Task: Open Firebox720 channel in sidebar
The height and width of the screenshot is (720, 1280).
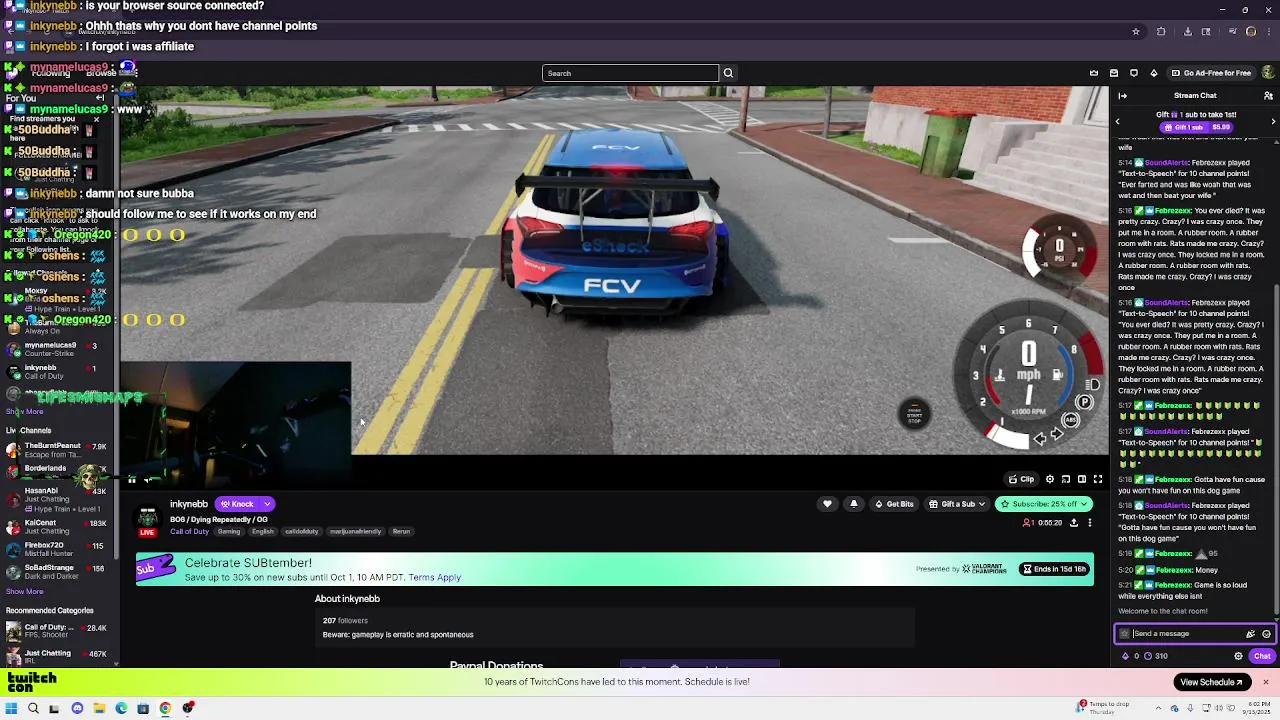Action: click(x=58, y=549)
